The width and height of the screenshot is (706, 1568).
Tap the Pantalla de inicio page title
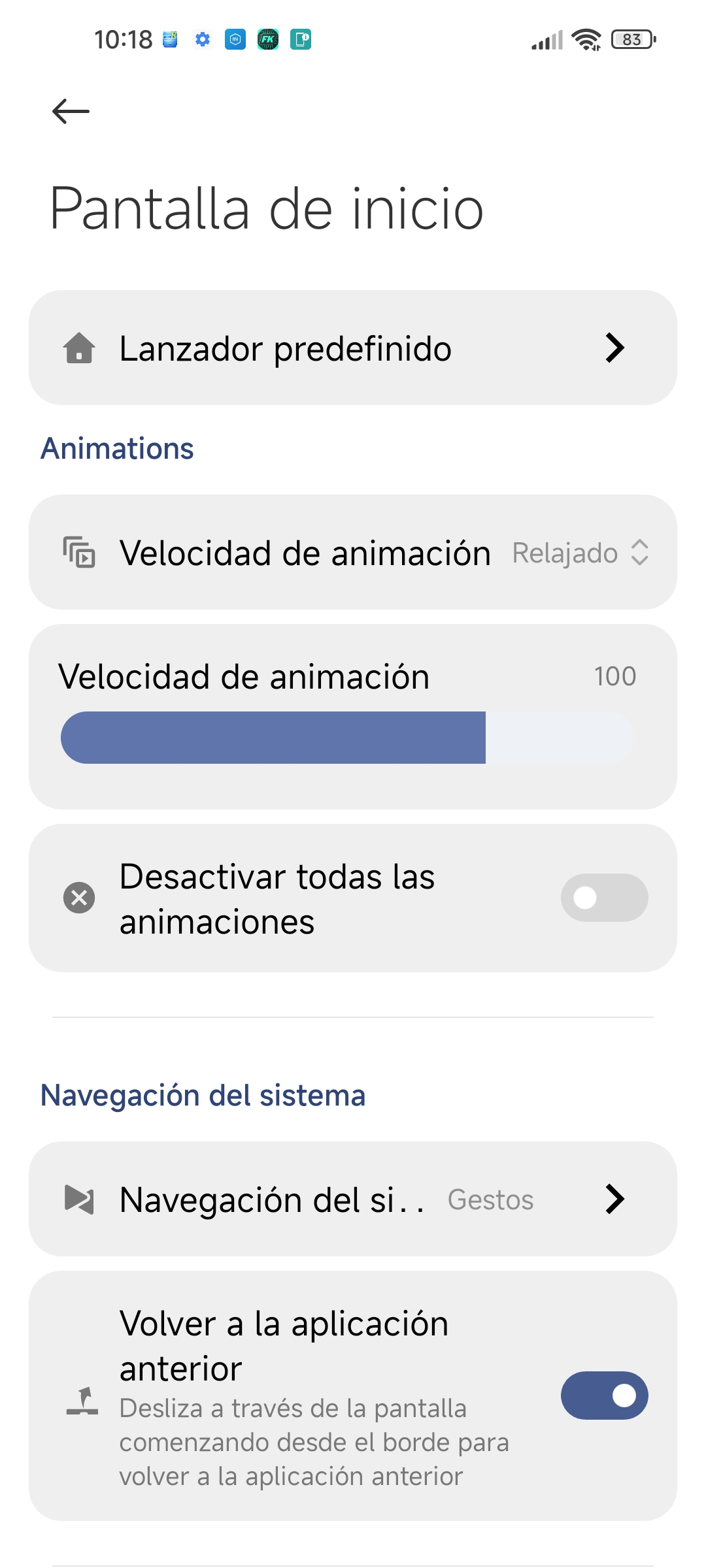[267, 208]
